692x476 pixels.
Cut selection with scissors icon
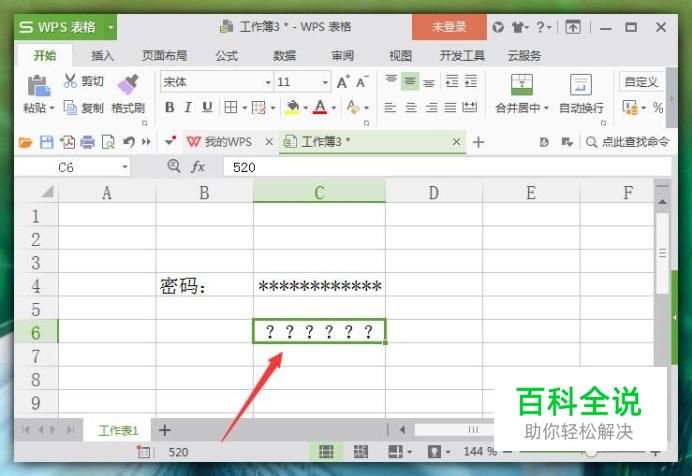70,81
